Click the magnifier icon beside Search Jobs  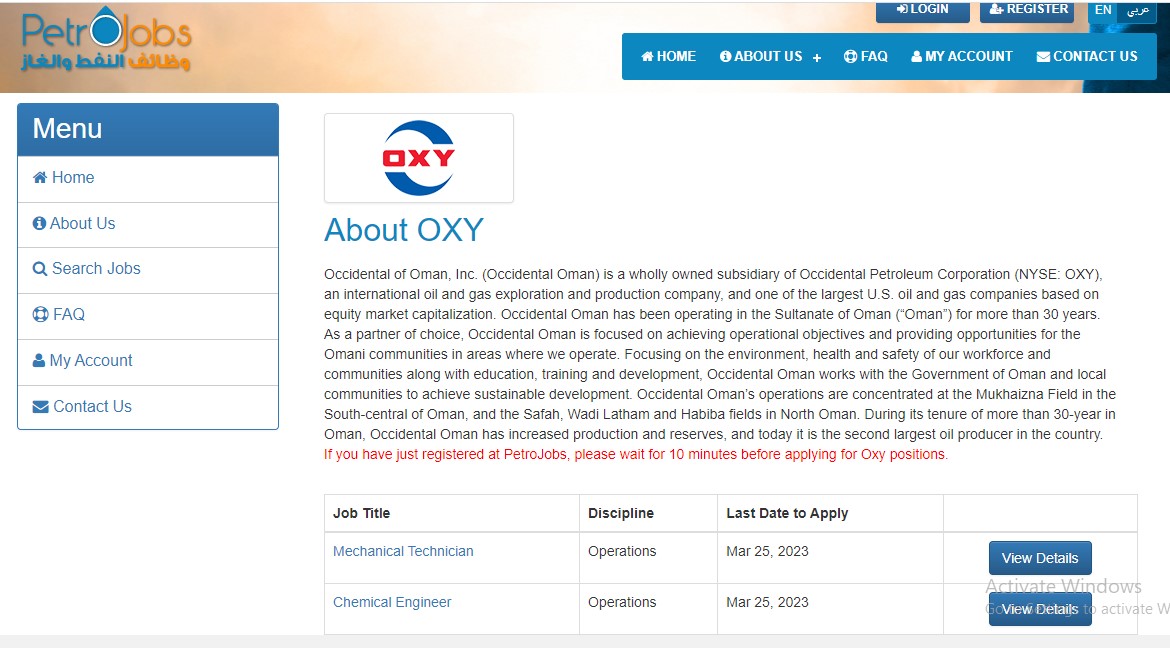pyautogui.click(x=40, y=269)
